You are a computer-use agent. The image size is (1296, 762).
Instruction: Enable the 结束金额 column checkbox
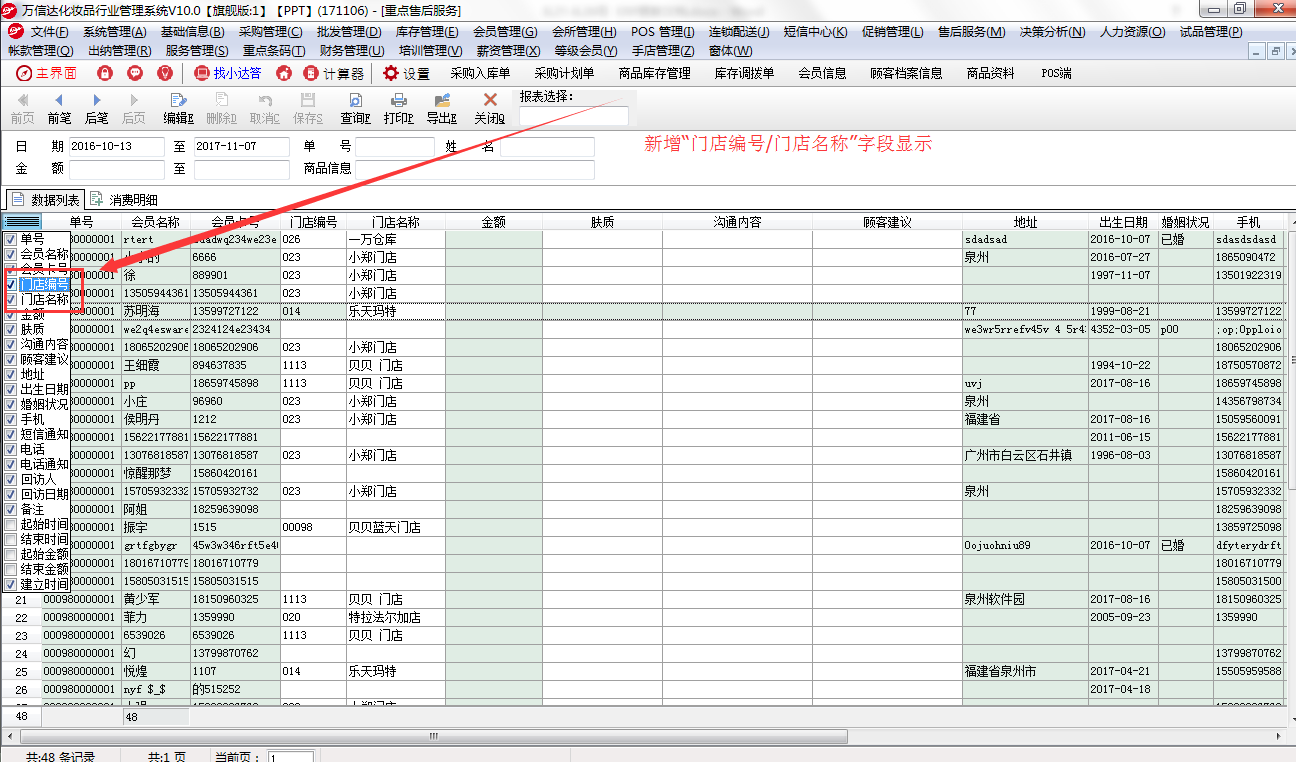point(10,569)
